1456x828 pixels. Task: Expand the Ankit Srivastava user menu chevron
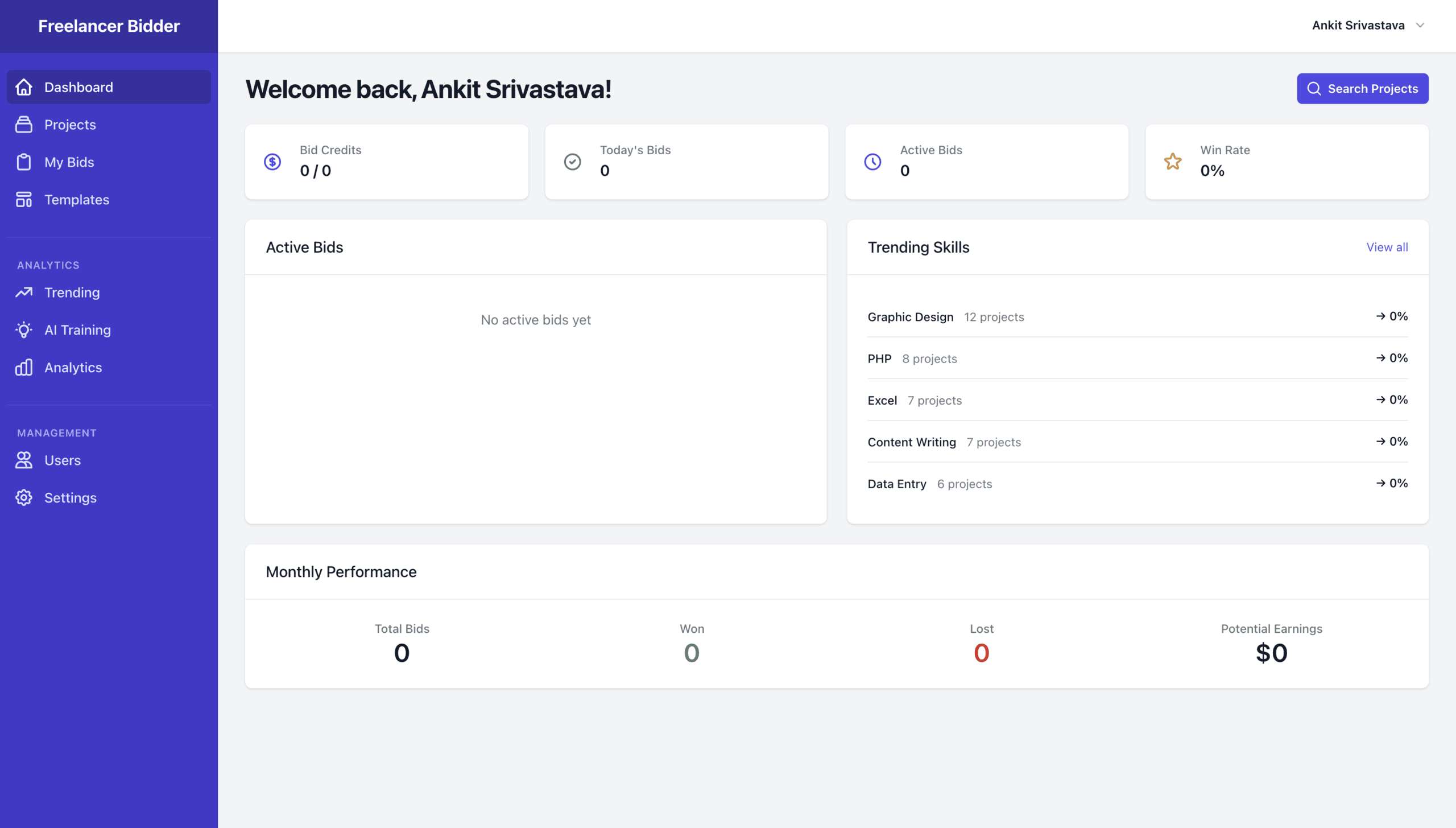click(1420, 25)
